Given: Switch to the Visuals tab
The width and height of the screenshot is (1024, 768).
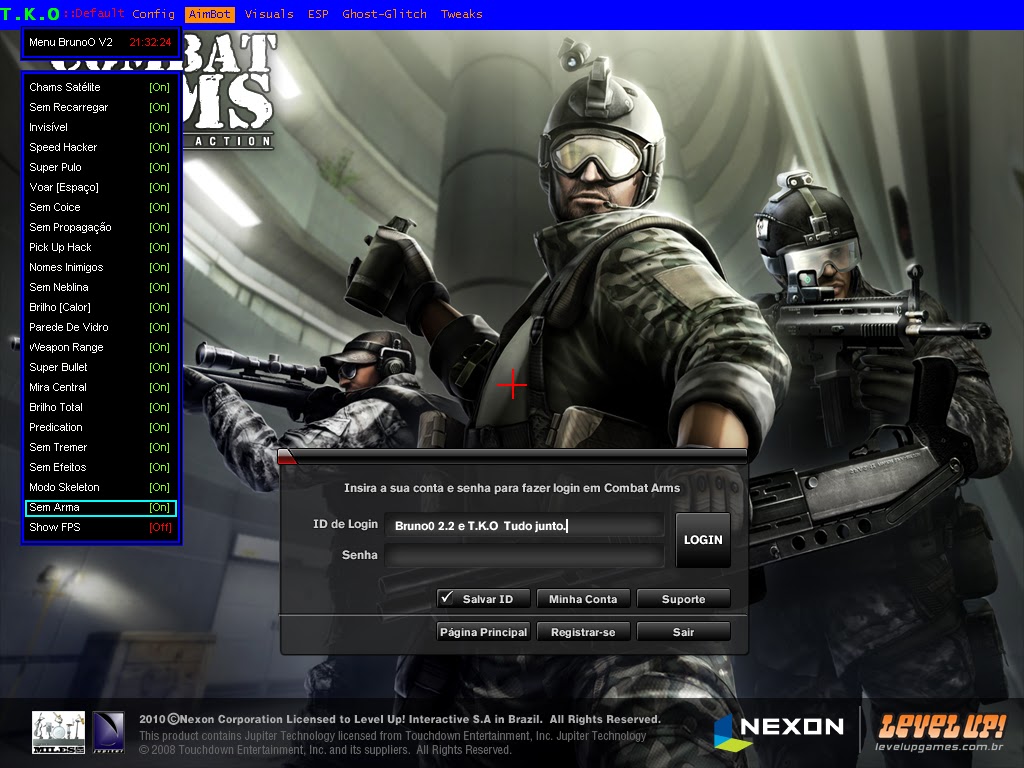Looking at the screenshot, I should pyautogui.click(x=269, y=14).
